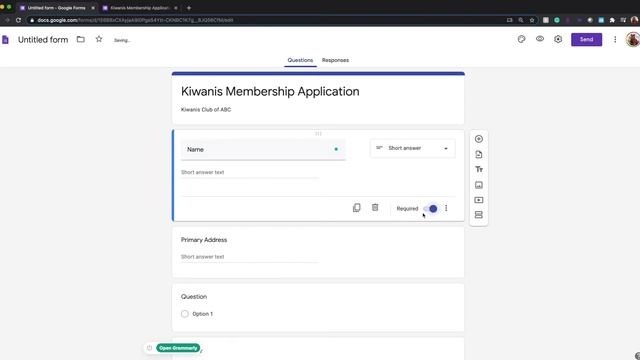
Task: Duplicate the Name question
Action: click(x=356, y=208)
